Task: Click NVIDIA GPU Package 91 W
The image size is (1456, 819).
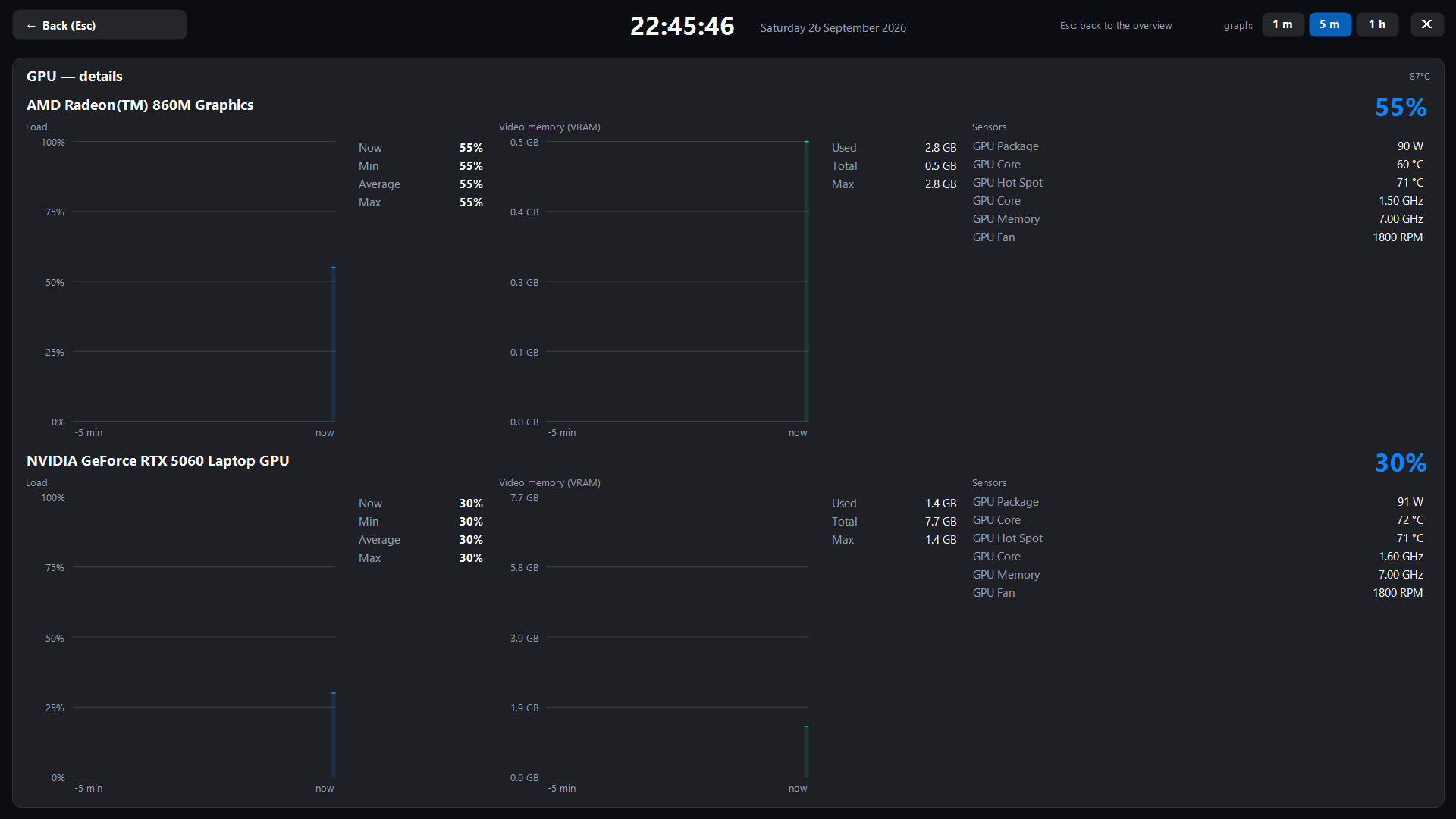Action: click(x=1198, y=502)
